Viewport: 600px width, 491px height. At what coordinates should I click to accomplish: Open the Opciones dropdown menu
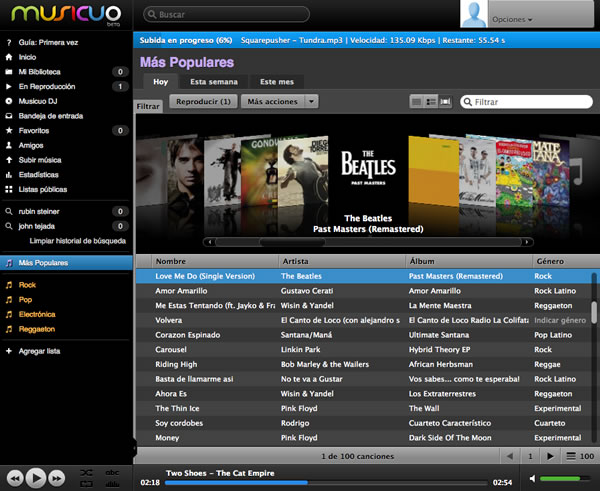(512, 20)
